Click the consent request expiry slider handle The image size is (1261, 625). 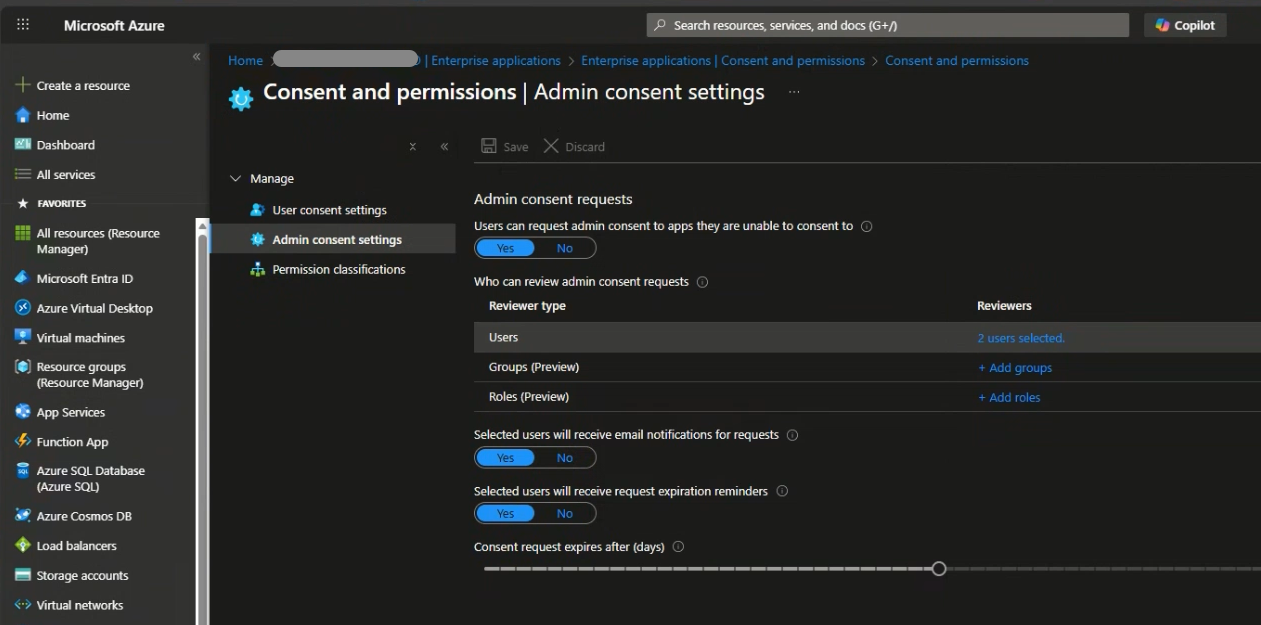click(938, 568)
